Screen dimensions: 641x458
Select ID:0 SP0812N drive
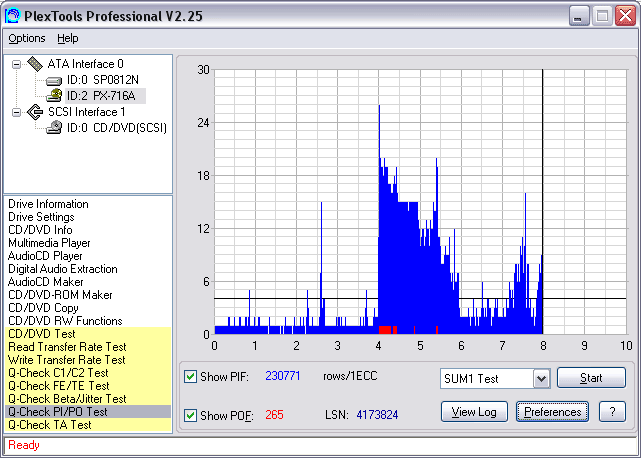tap(103, 80)
